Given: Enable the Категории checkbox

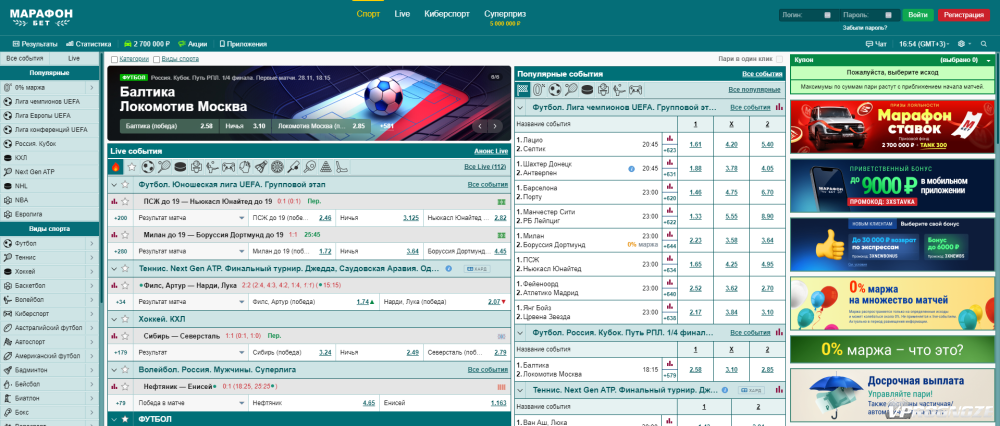Looking at the screenshot, I should point(114,59).
